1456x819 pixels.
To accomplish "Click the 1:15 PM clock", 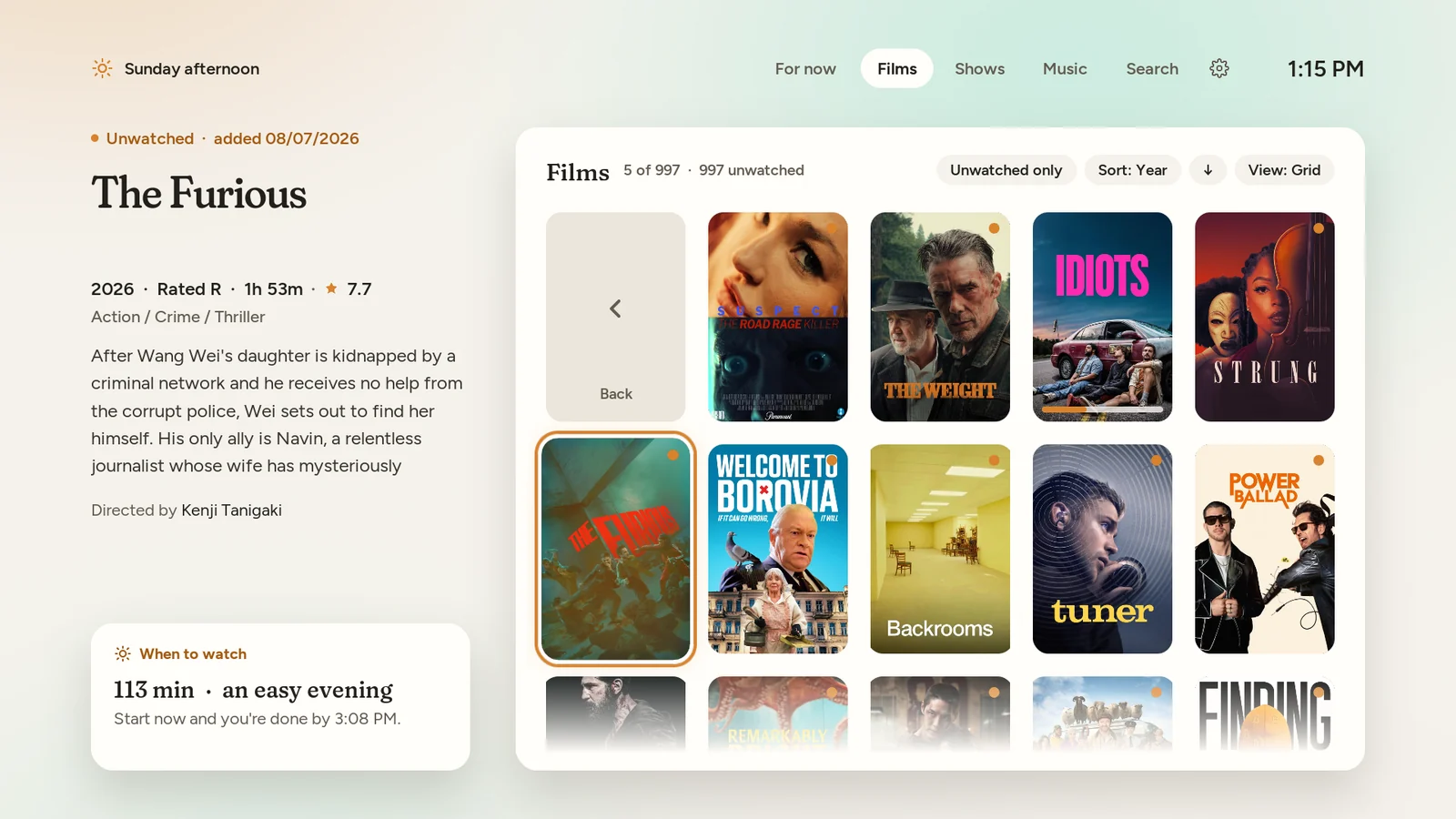I will pos(1325,68).
